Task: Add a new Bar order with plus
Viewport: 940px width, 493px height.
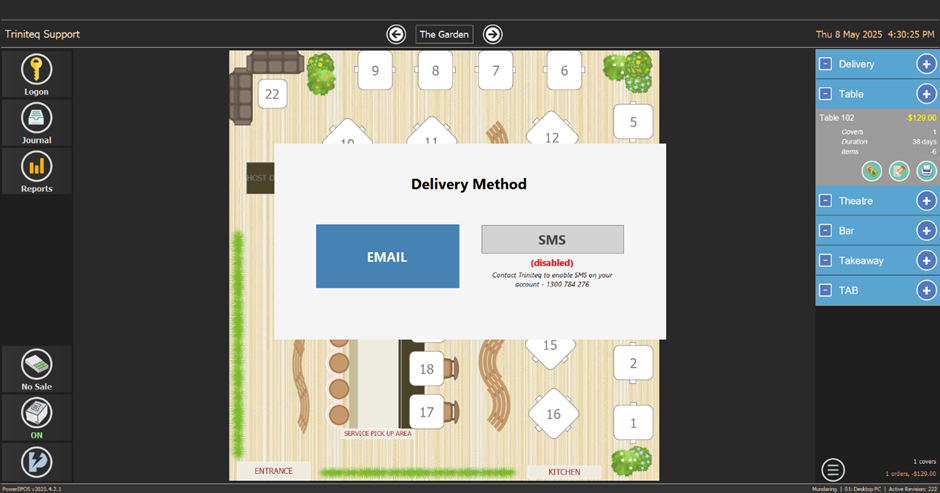Action: point(926,230)
